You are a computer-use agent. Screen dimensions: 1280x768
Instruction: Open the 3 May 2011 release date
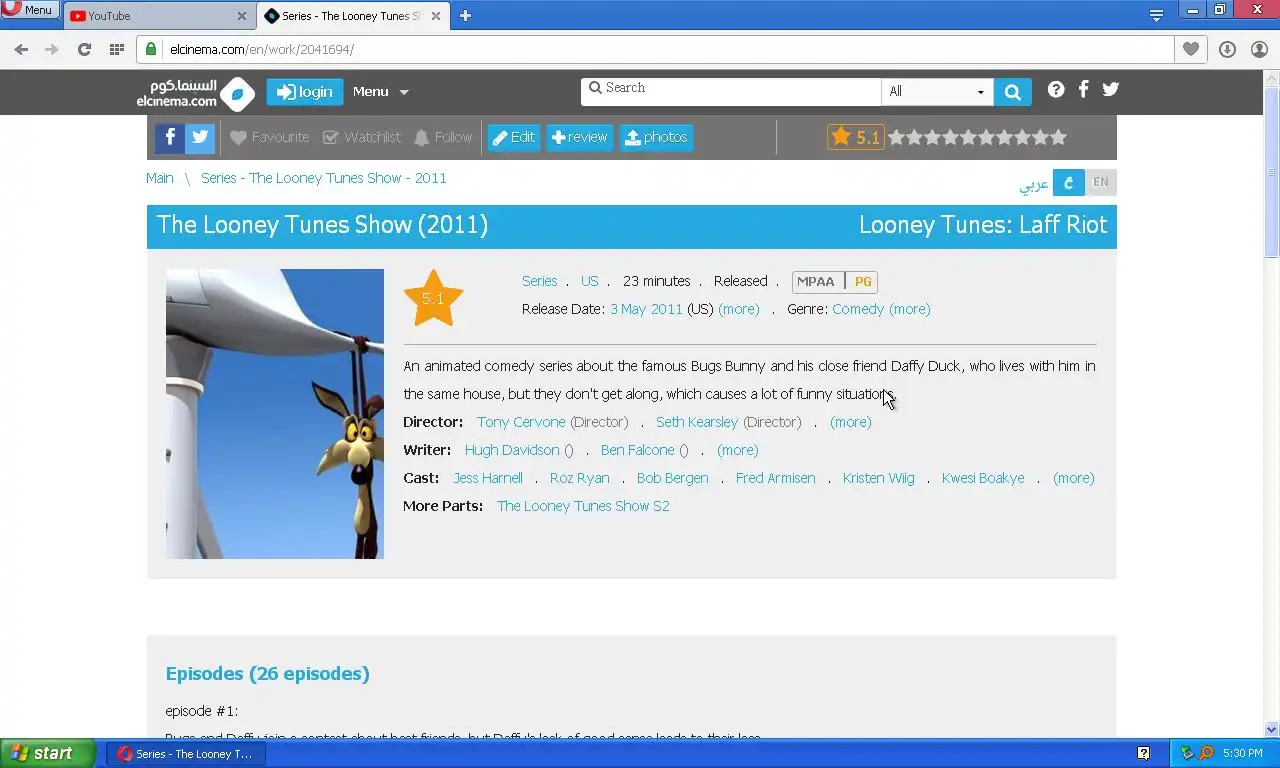[x=646, y=309]
